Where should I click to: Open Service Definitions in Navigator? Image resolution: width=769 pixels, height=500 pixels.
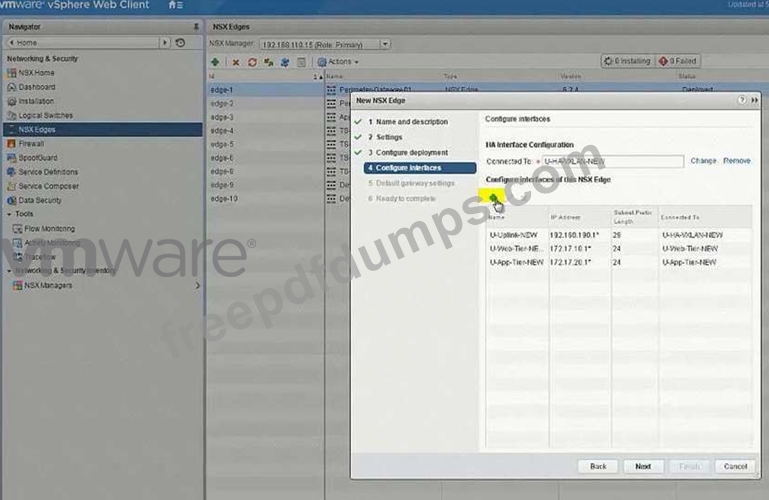(x=48, y=172)
